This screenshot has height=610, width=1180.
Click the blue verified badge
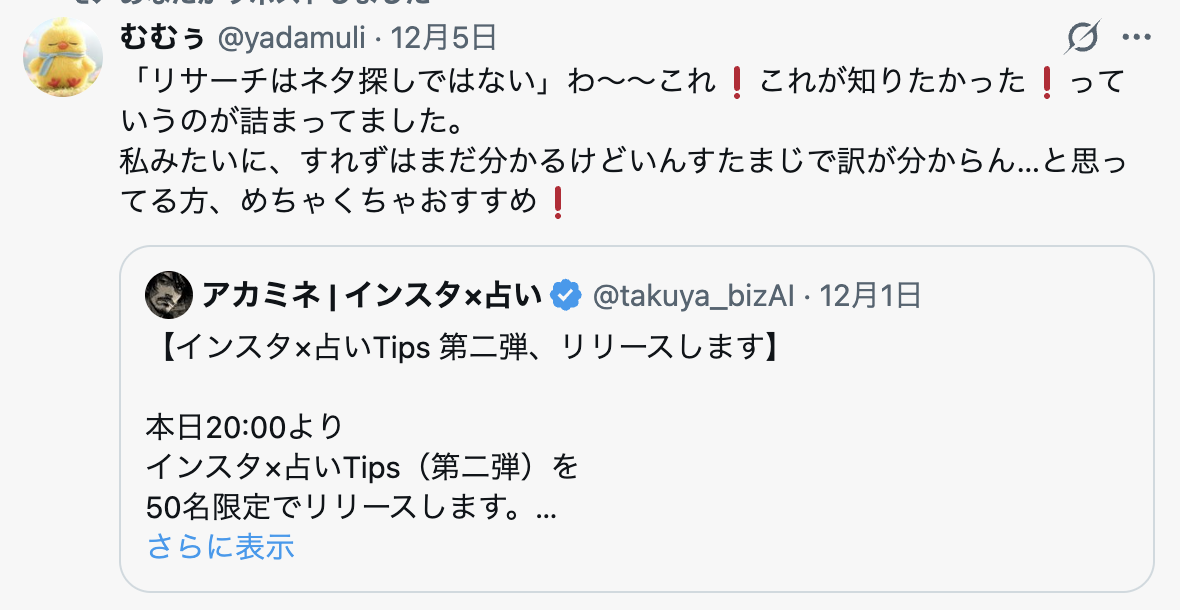click(566, 296)
